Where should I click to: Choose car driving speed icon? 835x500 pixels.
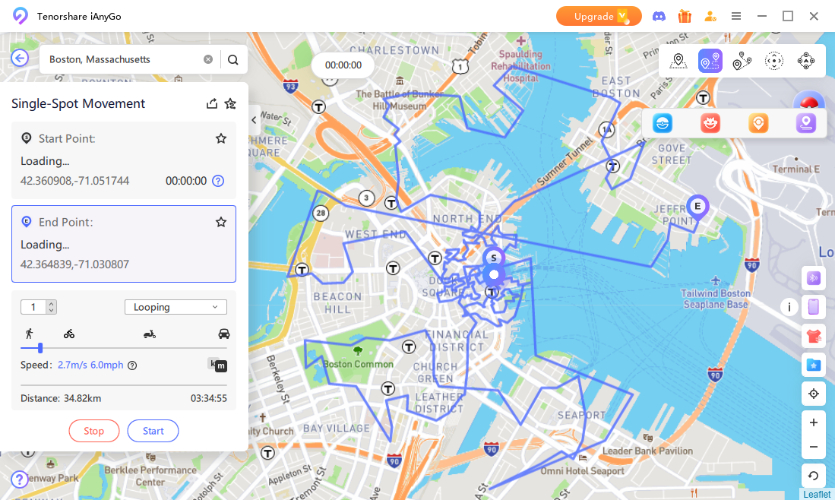click(x=224, y=334)
